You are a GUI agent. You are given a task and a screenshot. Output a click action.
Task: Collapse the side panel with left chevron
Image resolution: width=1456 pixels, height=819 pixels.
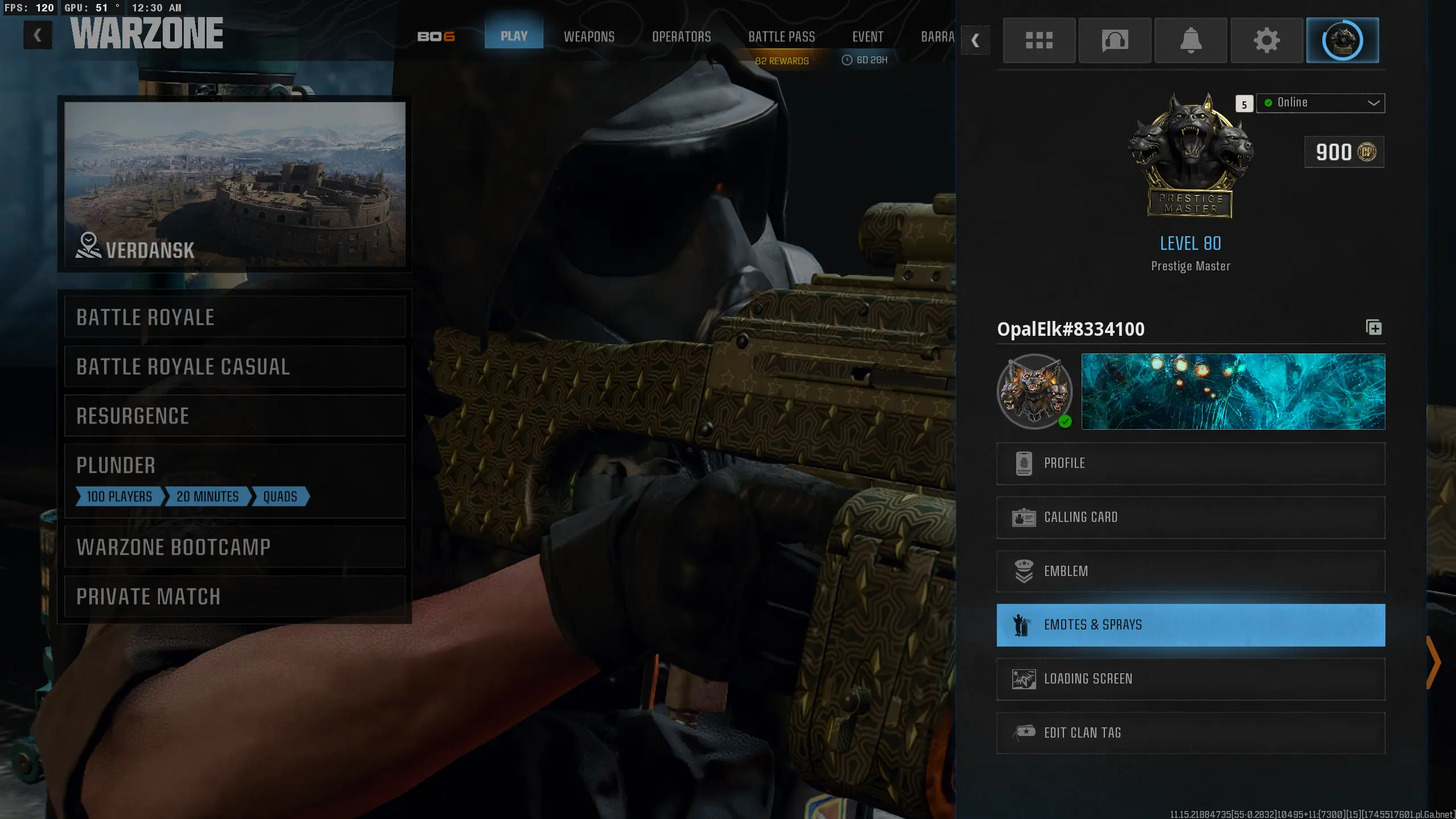click(975, 40)
